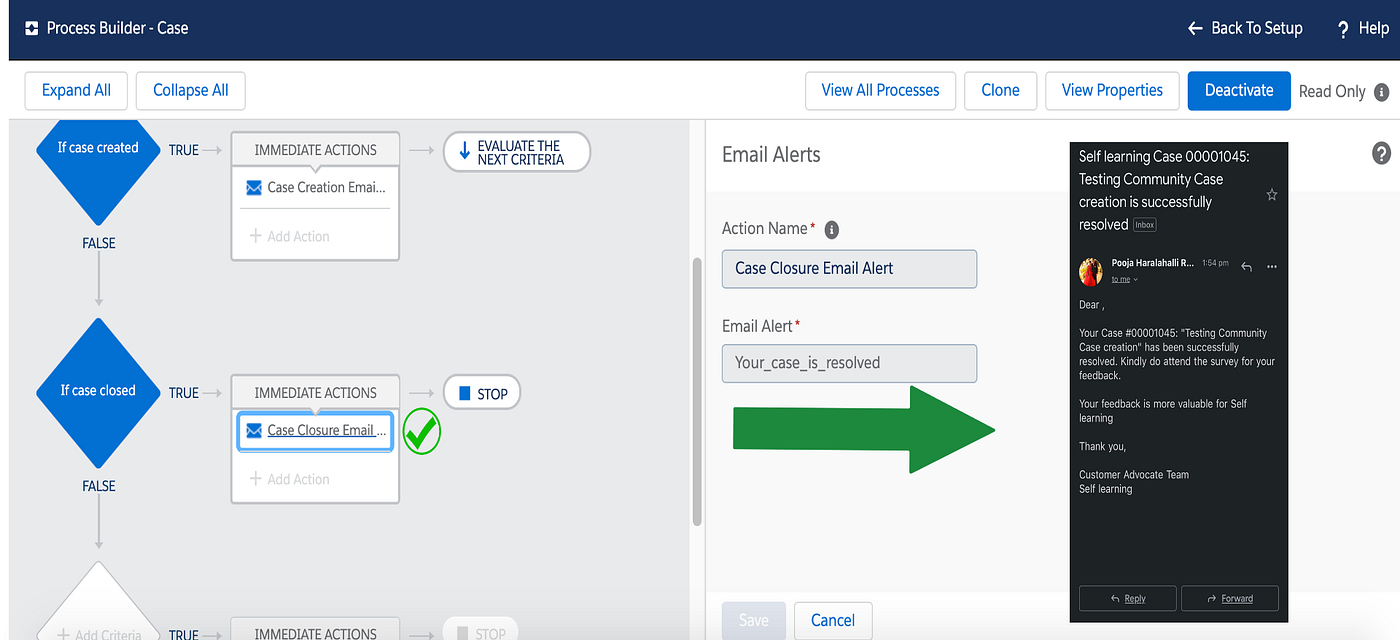Open View All Processes
This screenshot has width=1400, height=640.
point(880,90)
